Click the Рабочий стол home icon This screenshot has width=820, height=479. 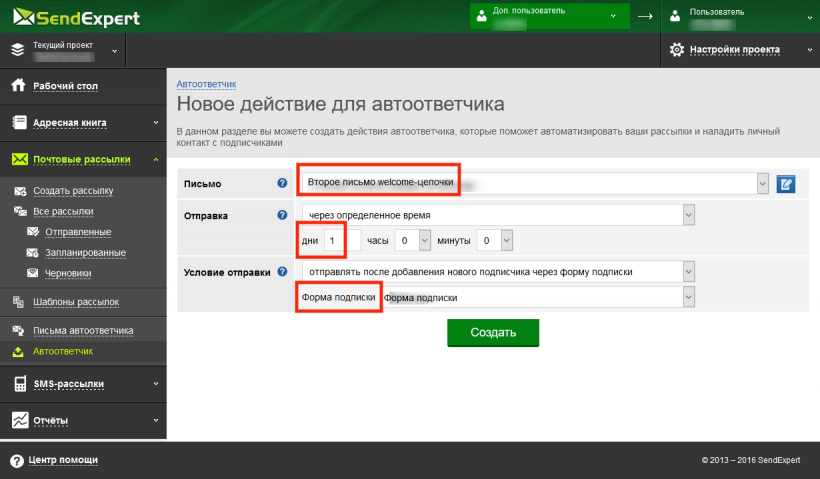[17, 86]
